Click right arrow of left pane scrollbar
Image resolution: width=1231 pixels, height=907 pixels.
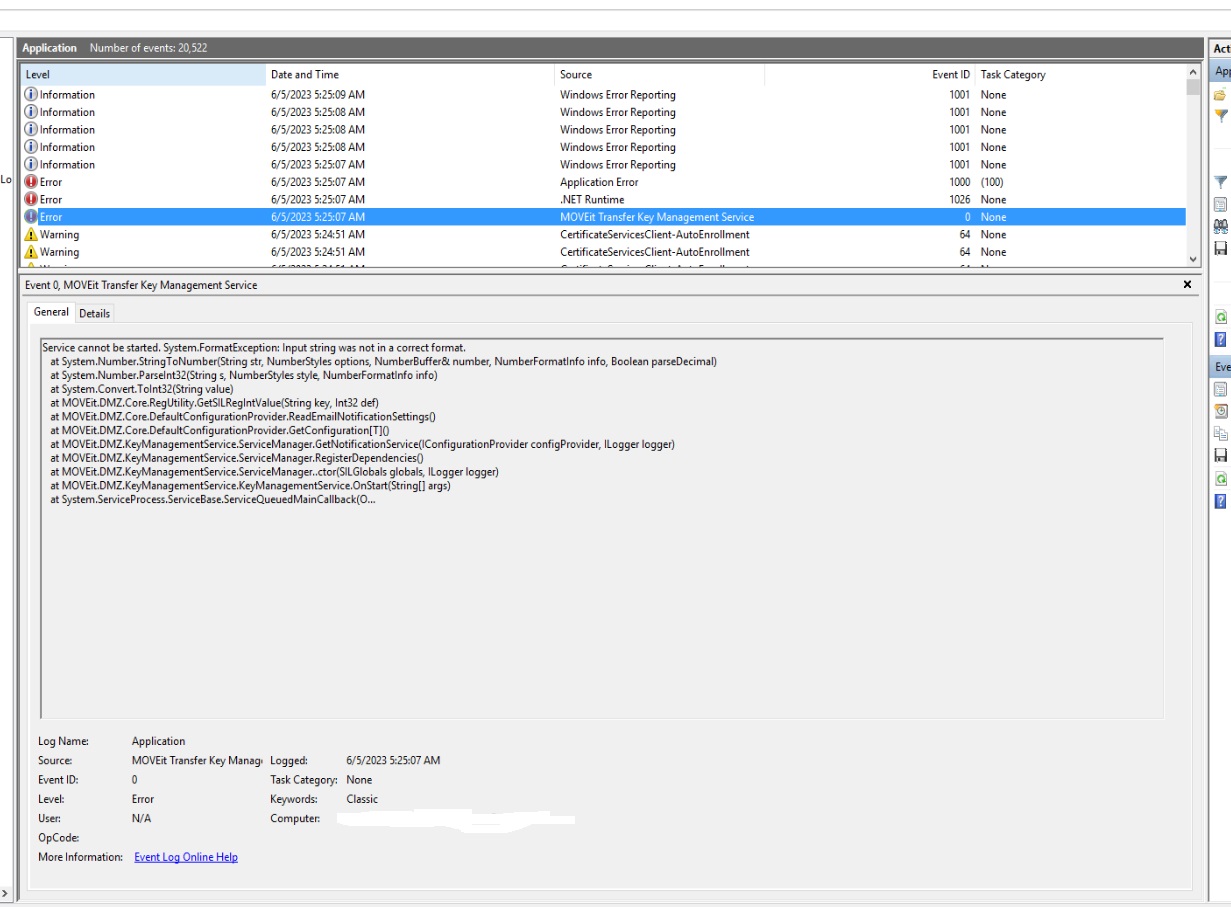point(7,893)
